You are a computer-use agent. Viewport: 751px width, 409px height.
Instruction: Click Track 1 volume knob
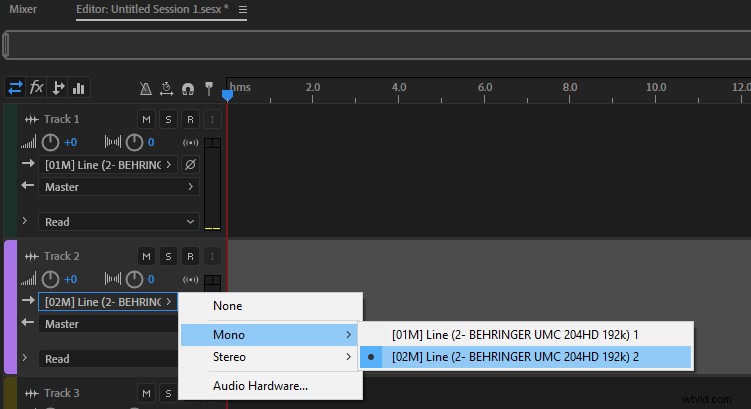[x=50, y=142]
